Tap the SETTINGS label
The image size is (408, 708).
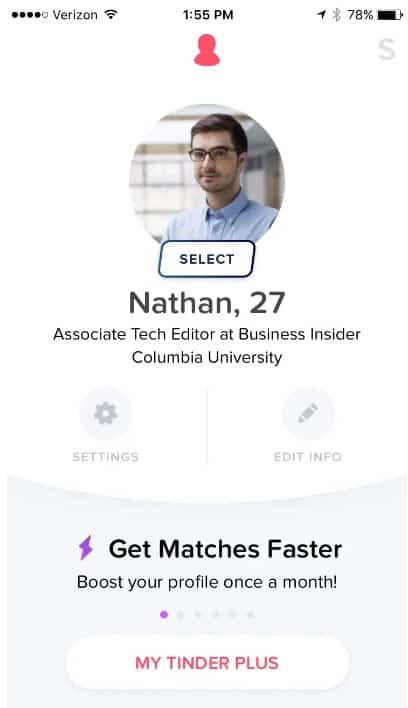tap(106, 457)
